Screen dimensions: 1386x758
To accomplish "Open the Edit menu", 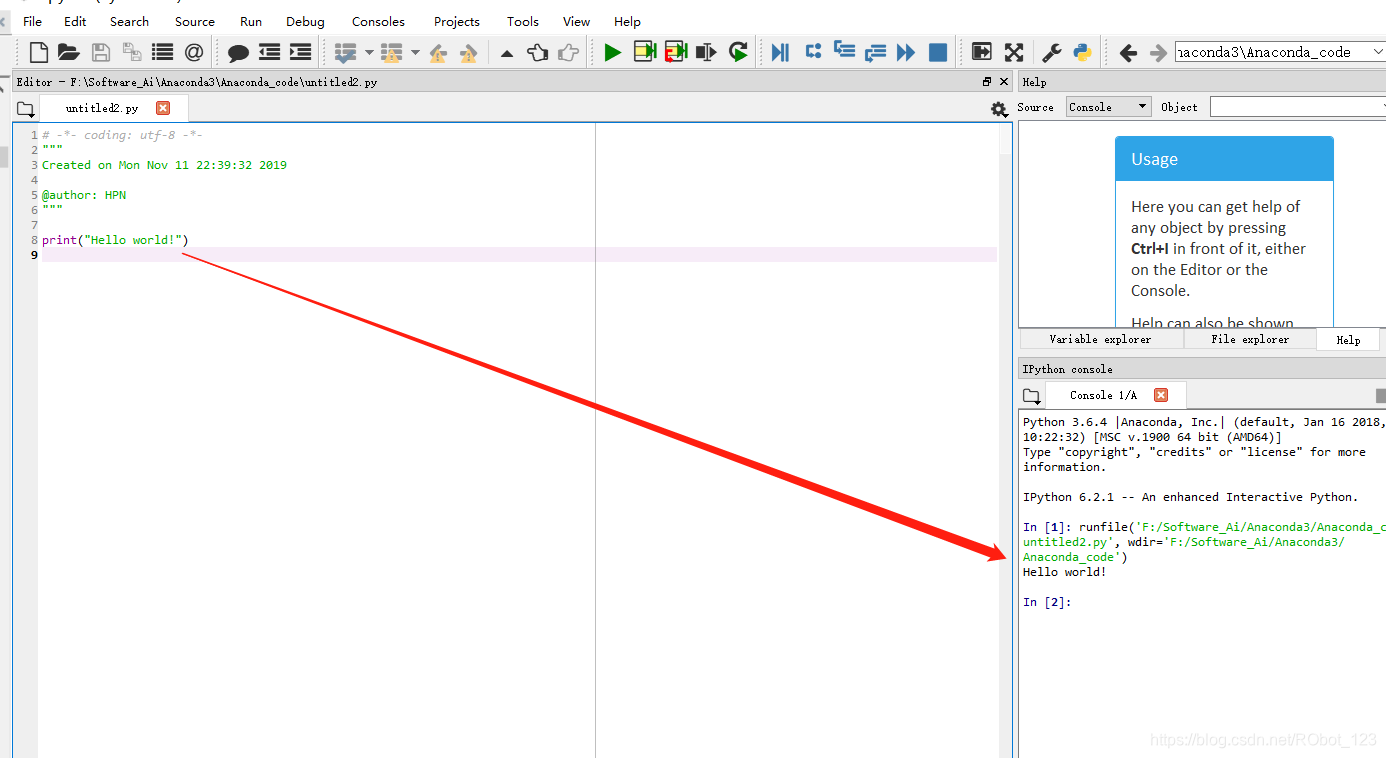I will point(75,21).
